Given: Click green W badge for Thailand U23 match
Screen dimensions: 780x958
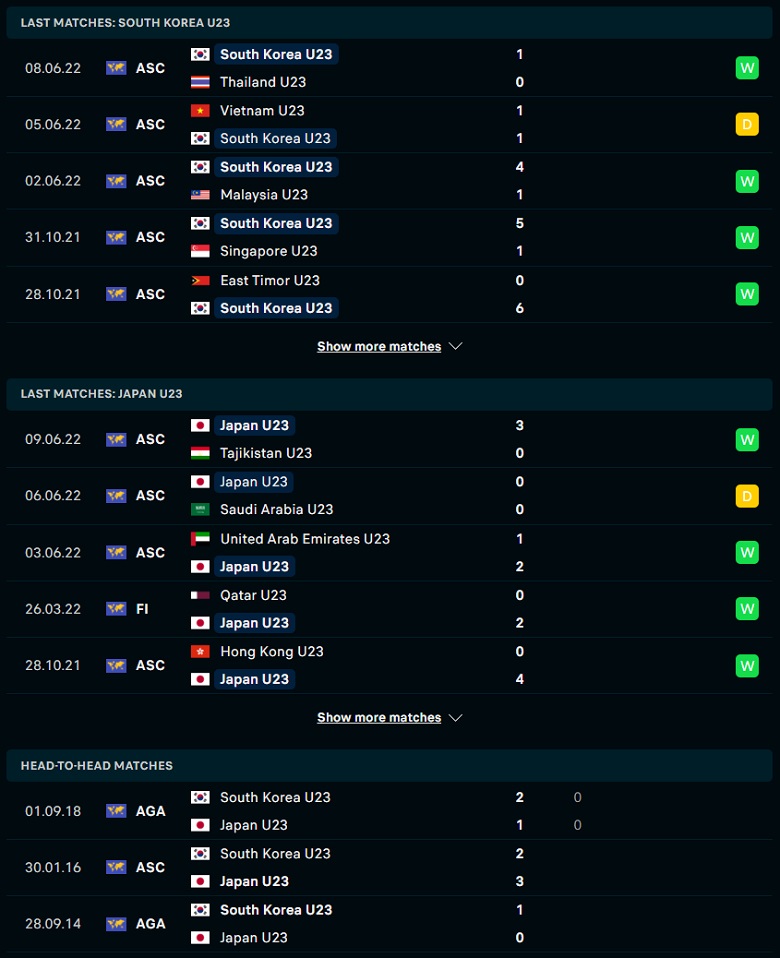Looking at the screenshot, I should click(747, 68).
